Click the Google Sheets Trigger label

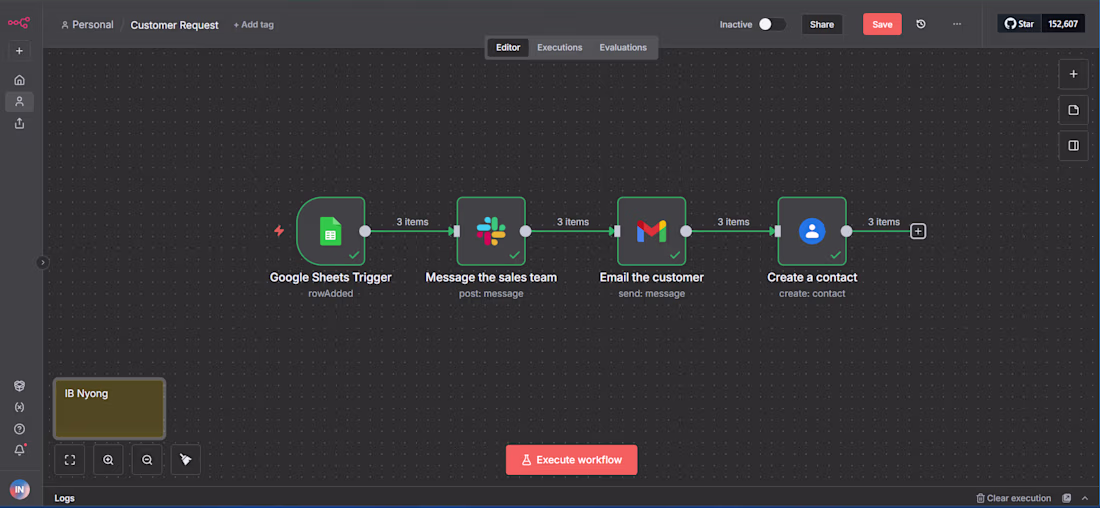(x=330, y=277)
